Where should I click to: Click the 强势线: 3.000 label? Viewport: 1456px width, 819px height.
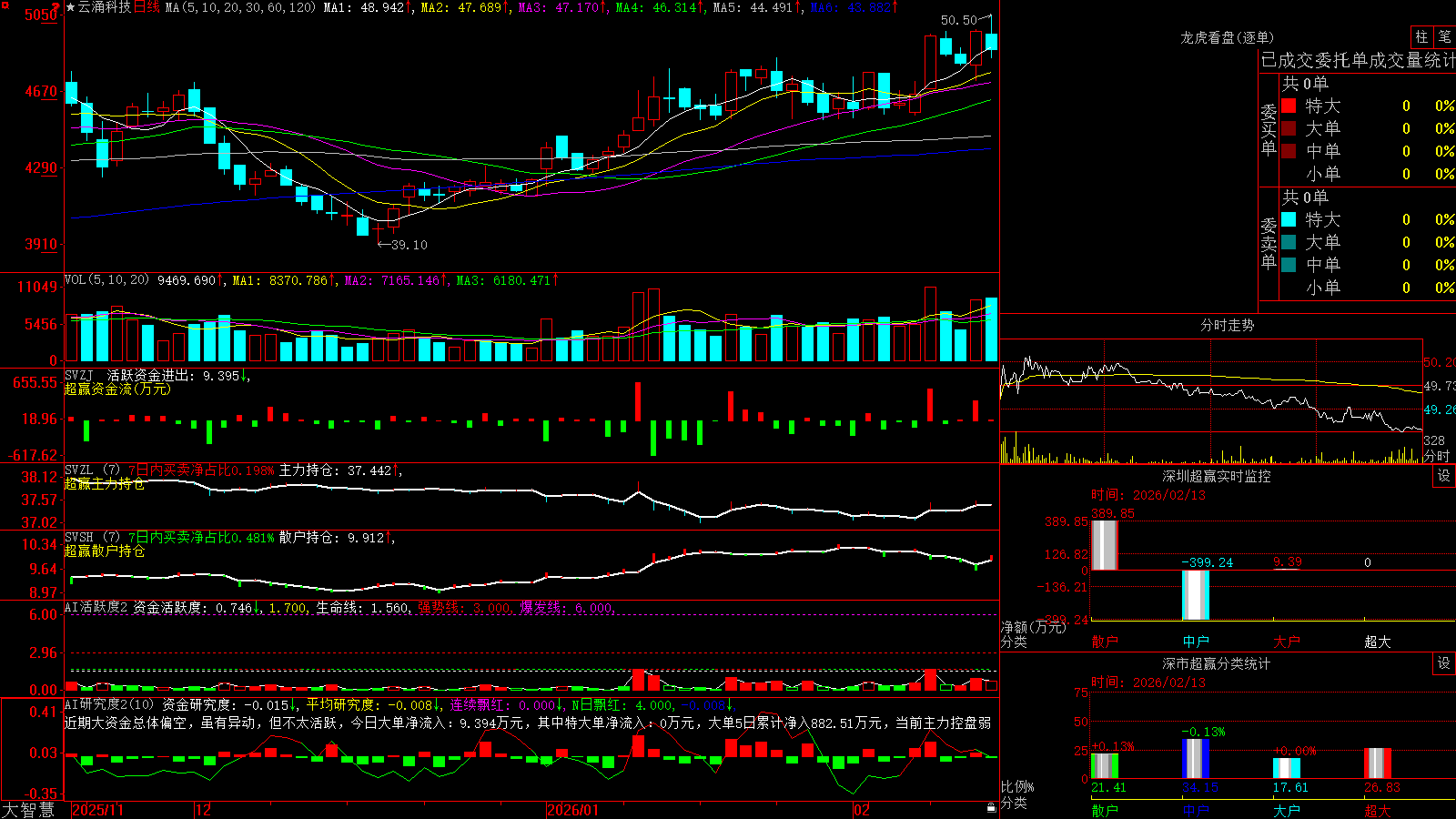(464, 607)
